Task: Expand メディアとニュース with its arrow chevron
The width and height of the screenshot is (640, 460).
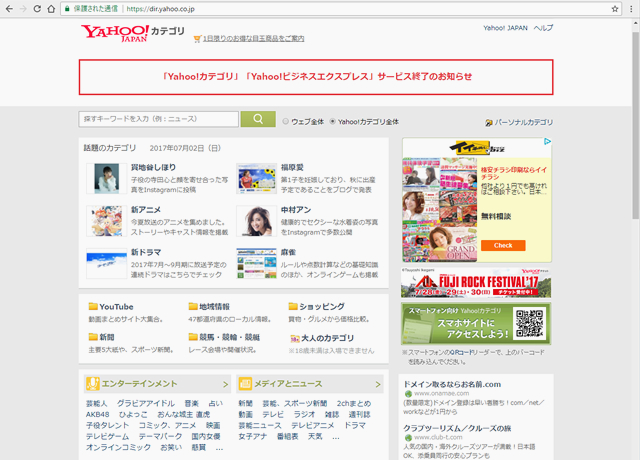Action: pos(378,384)
